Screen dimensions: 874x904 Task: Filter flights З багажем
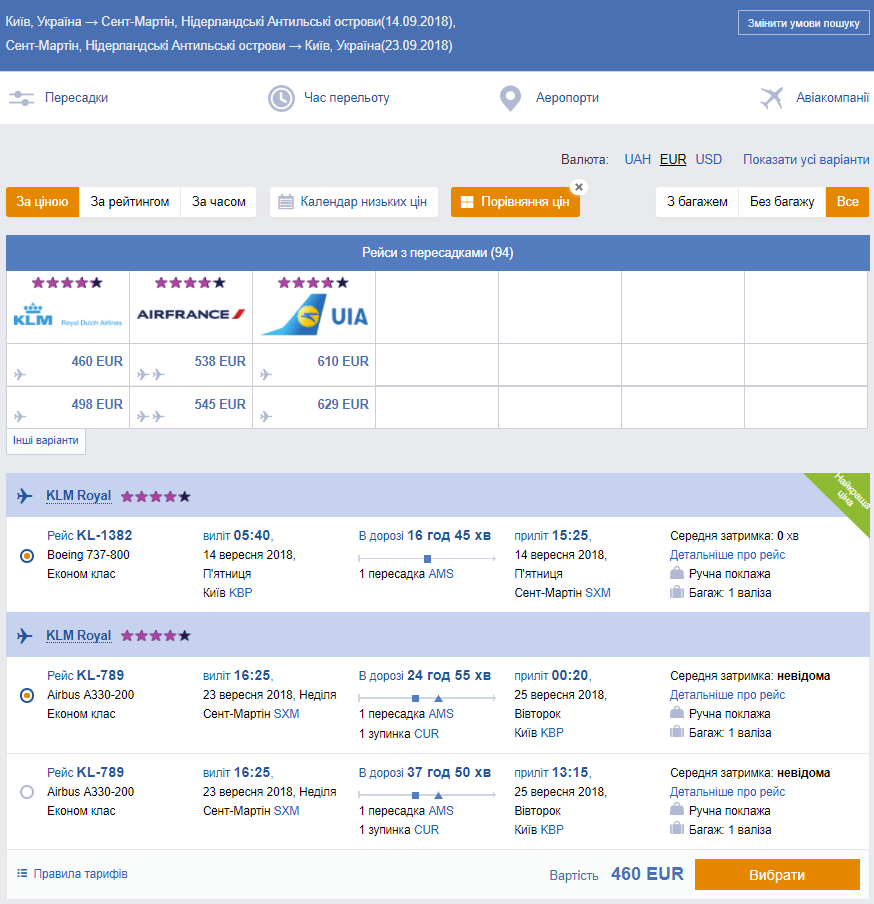pyautogui.click(x=697, y=202)
